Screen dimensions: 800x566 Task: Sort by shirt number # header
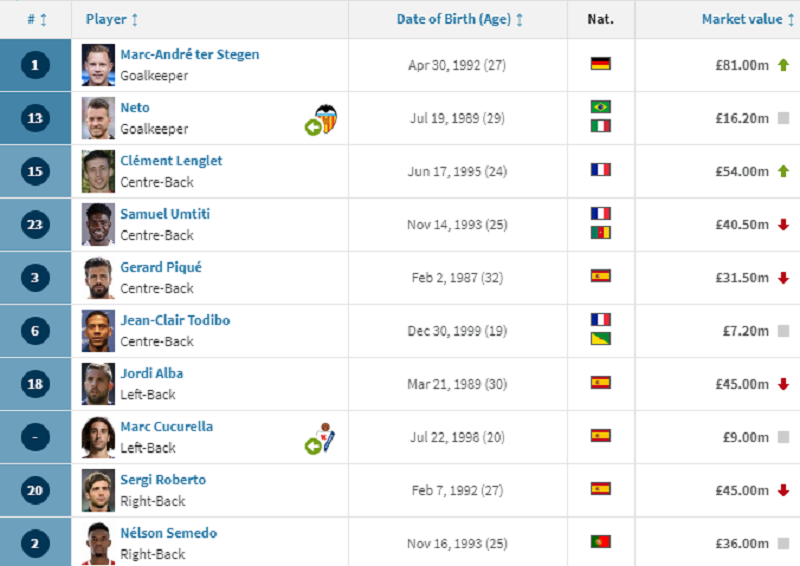pos(36,20)
